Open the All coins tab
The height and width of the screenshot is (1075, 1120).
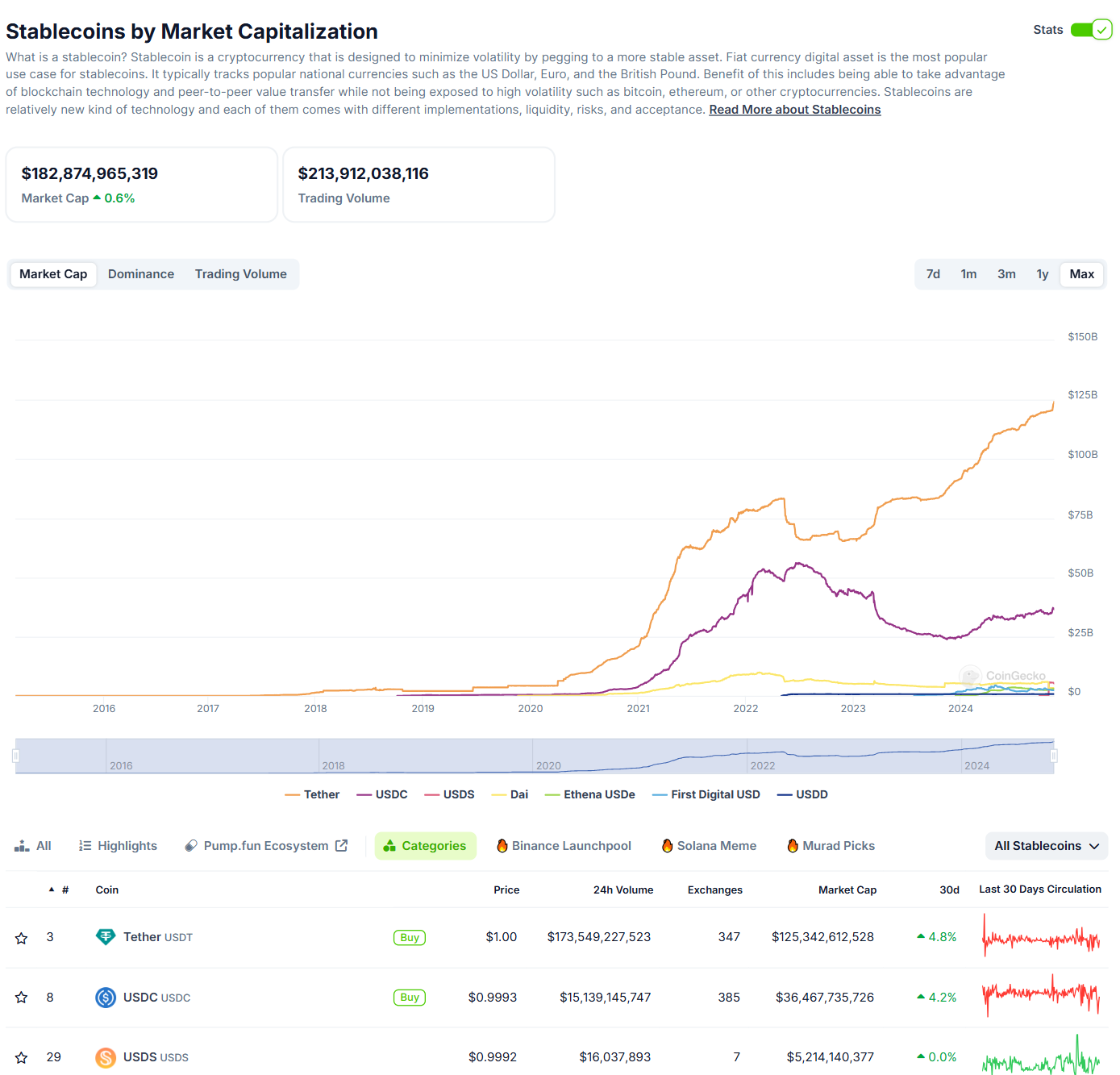pyautogui.click(x=33, y=846)
